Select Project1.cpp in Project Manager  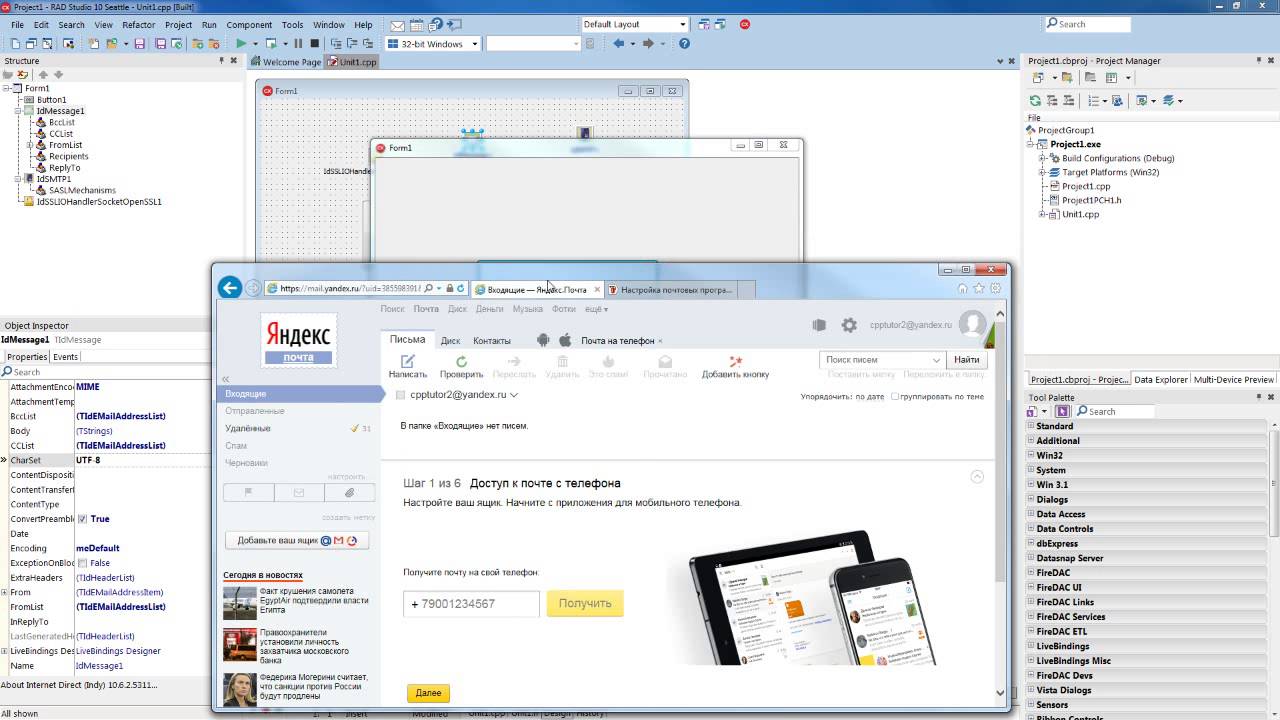tap(1086, 186)
